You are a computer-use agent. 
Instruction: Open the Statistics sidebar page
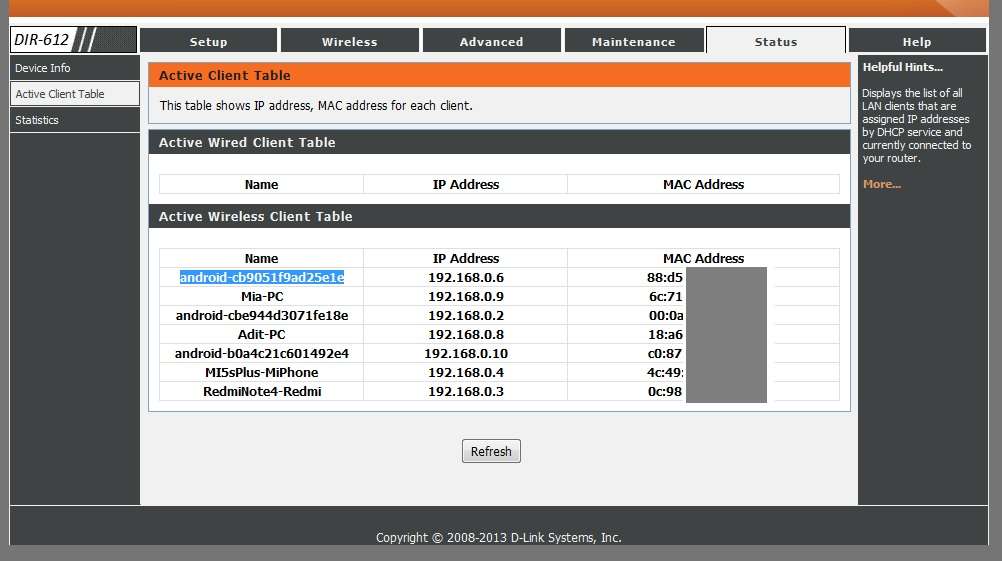[x=37, y=120]
